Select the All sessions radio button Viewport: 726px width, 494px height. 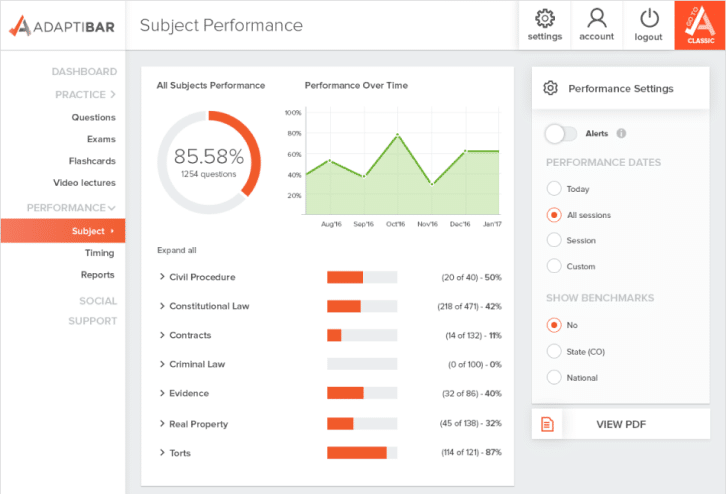point(554,215)
